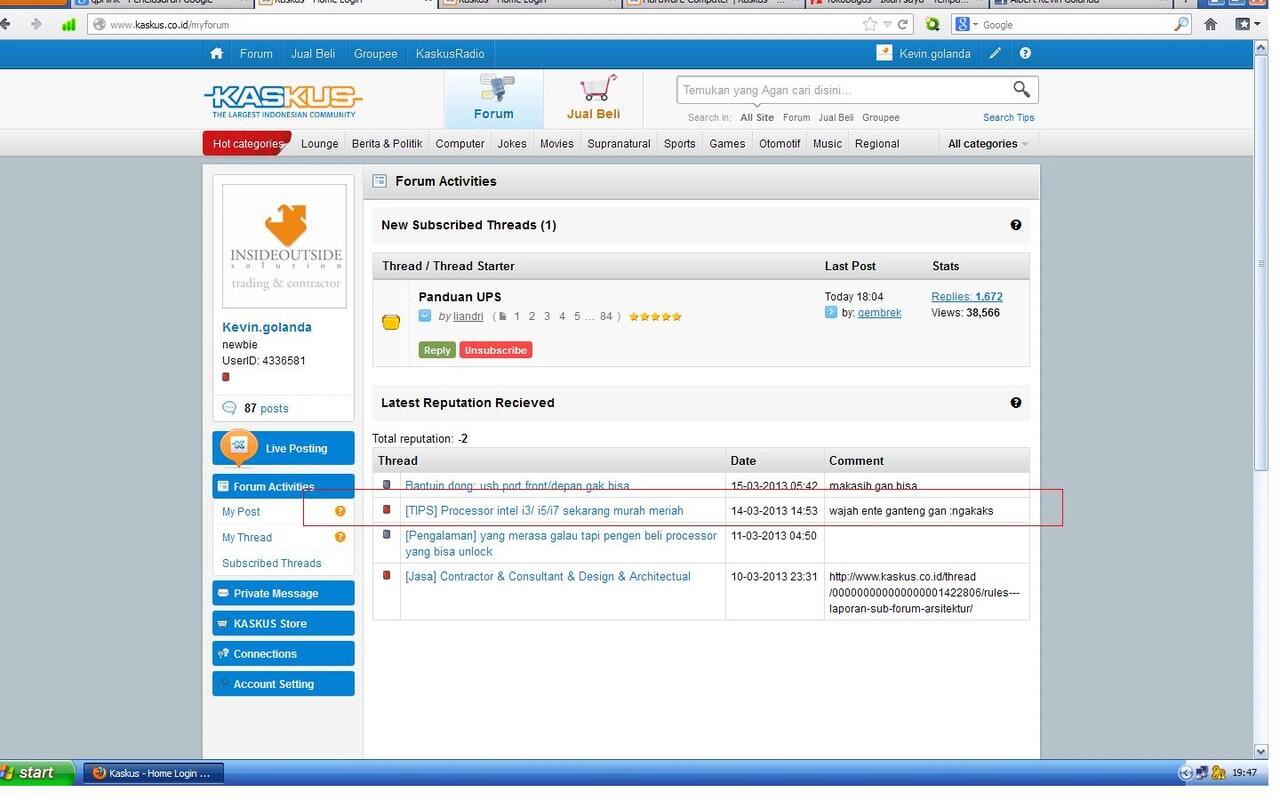Go to page 3 of Panduan UPS

click(x=547, y=316)
